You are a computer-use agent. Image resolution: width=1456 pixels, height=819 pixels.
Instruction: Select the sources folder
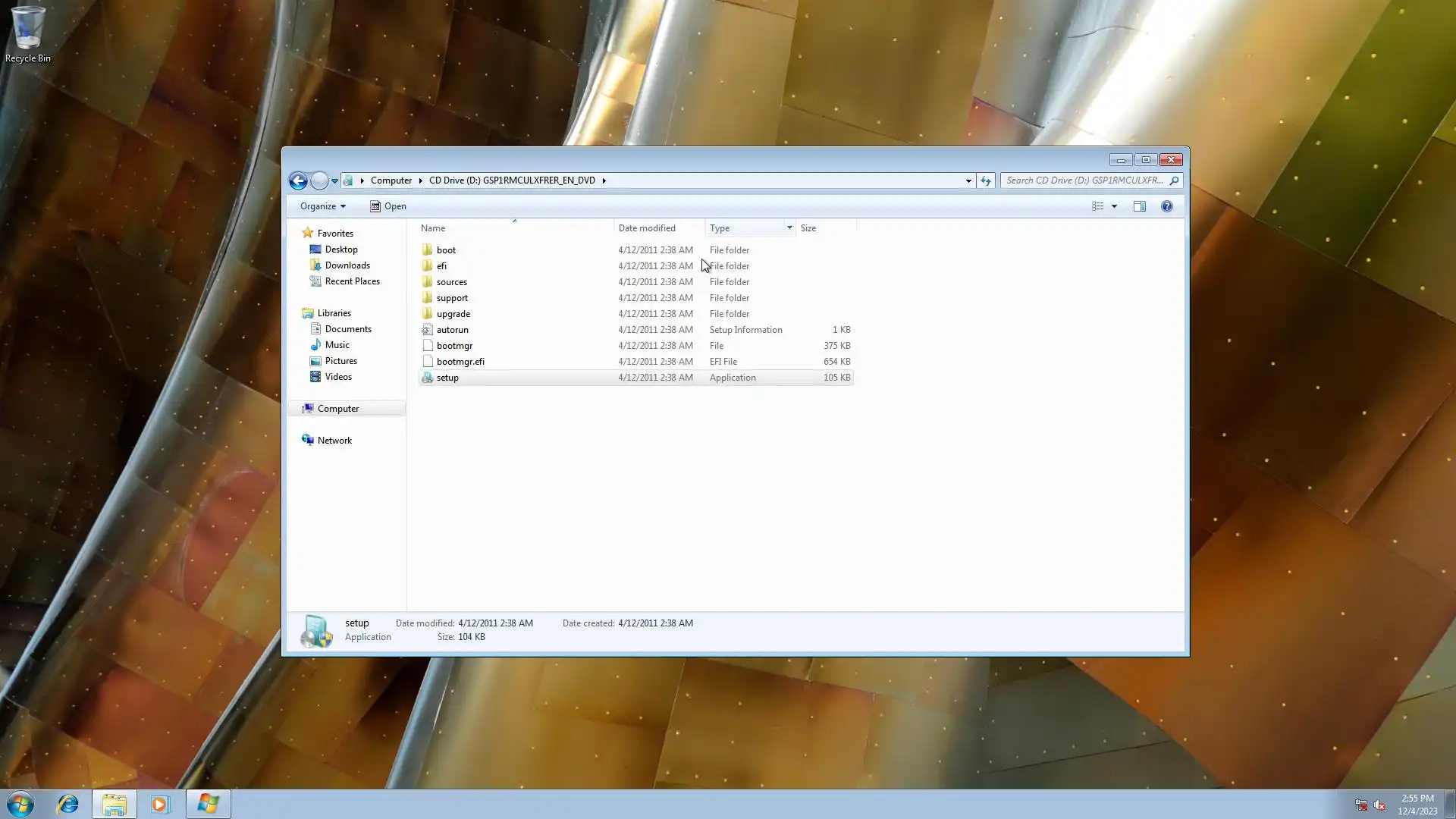point(451,282)
